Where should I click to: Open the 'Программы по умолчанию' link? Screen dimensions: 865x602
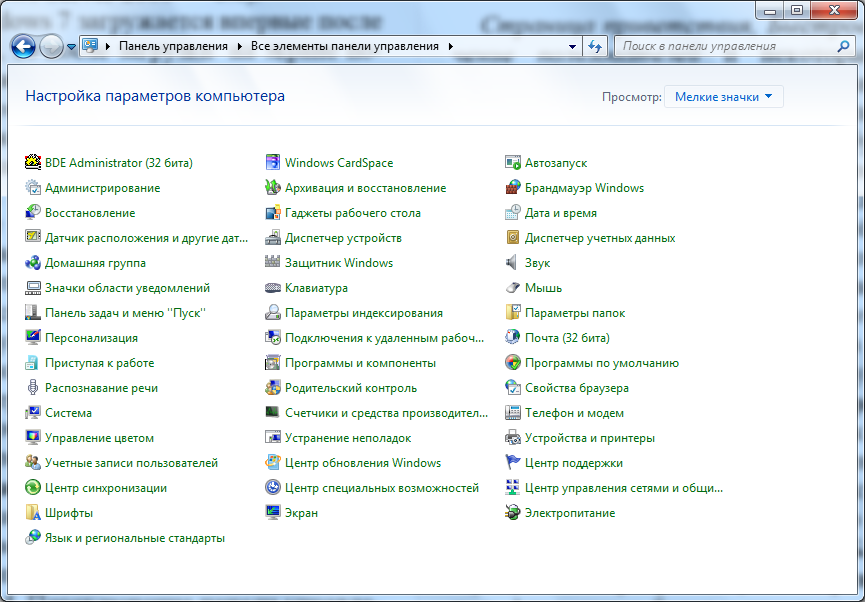602,363
